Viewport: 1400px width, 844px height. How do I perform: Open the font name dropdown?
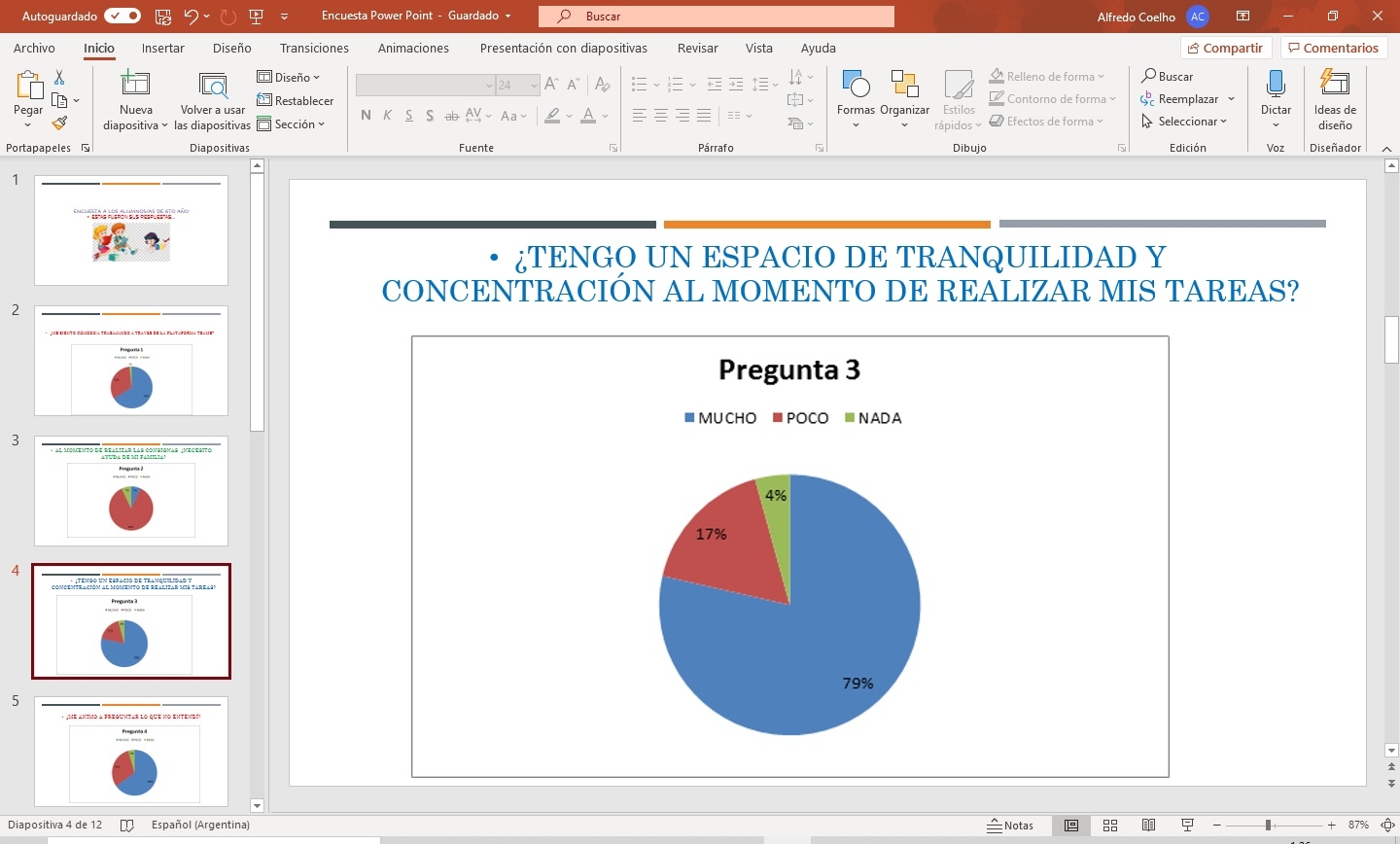pyautogui.click(x=489, y=86)
